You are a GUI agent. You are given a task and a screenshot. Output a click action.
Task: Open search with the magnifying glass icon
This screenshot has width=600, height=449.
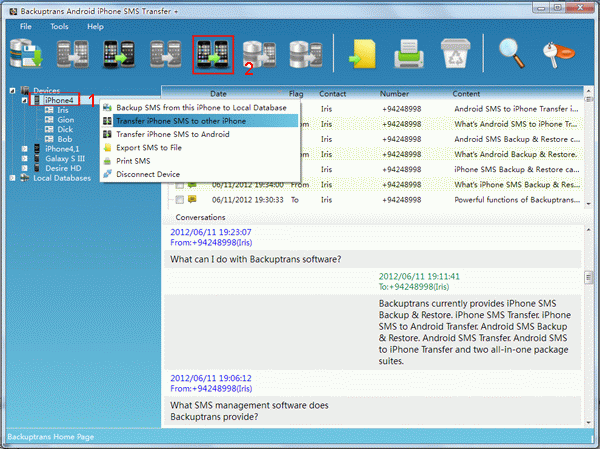[x=512, y=54]
